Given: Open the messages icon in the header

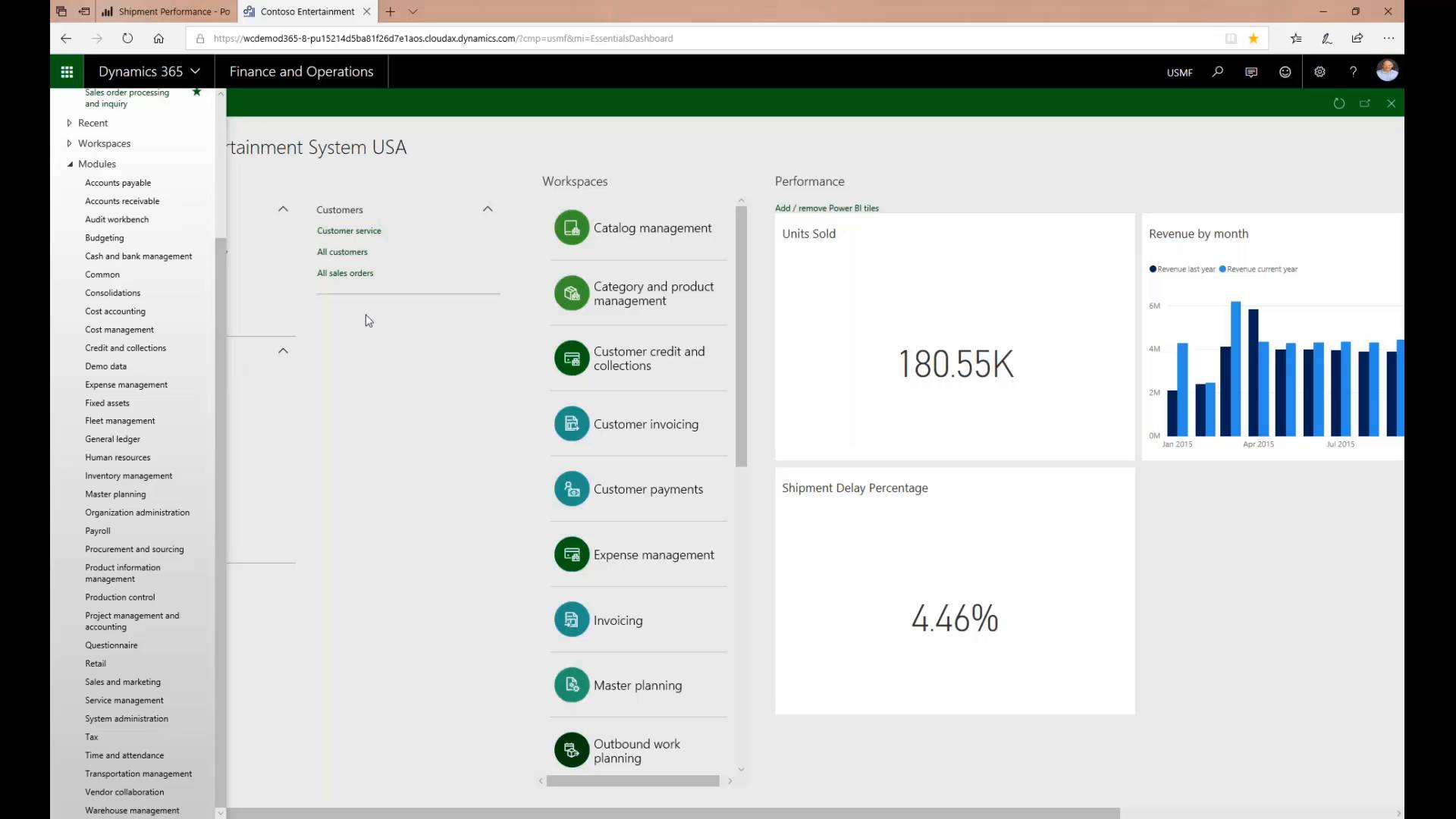Looking at the screenshot, I should [x=1251, y=72].
